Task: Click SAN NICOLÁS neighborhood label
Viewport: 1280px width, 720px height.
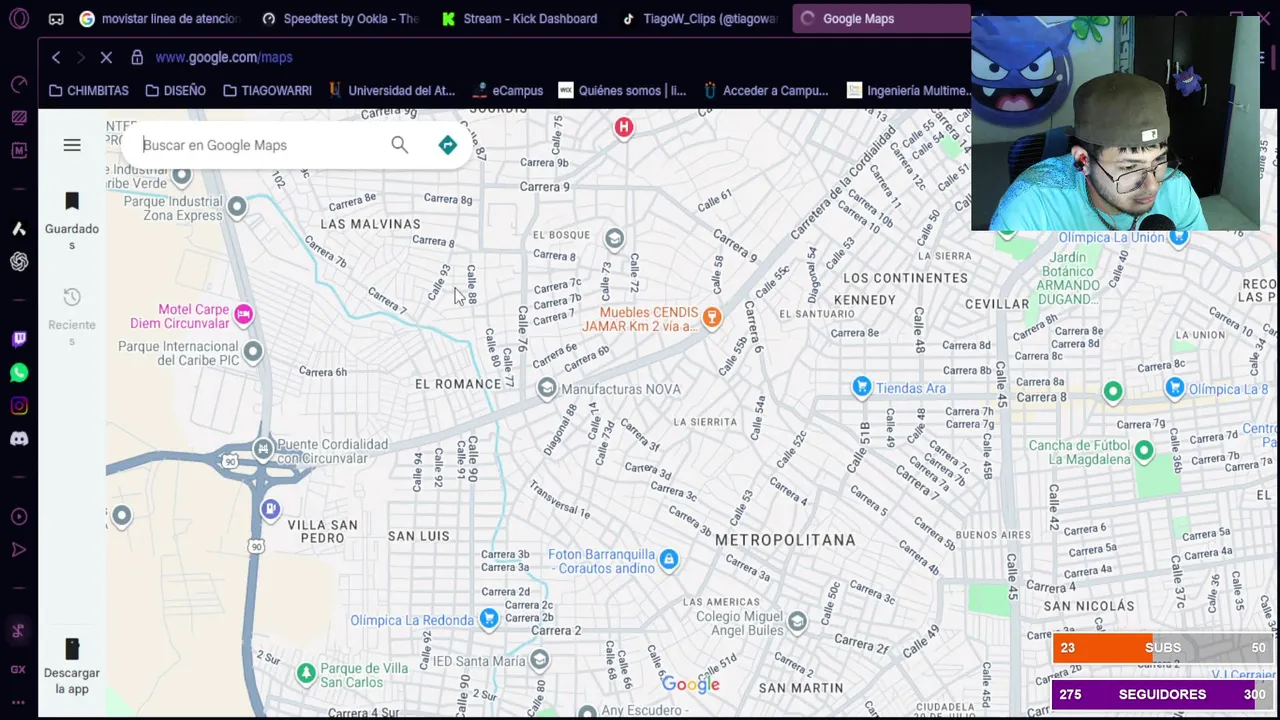Action: [1089, 606]
